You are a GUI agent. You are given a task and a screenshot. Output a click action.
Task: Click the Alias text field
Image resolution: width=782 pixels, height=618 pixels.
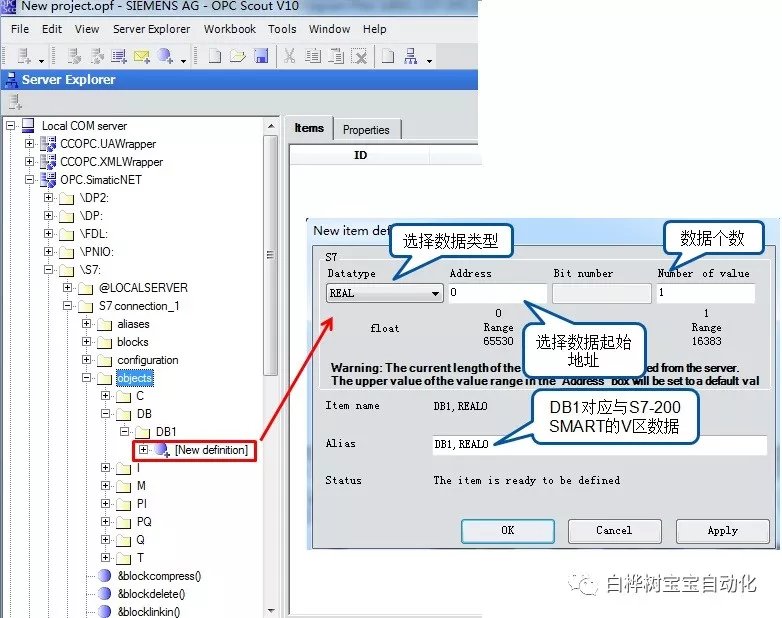(598, 444)
